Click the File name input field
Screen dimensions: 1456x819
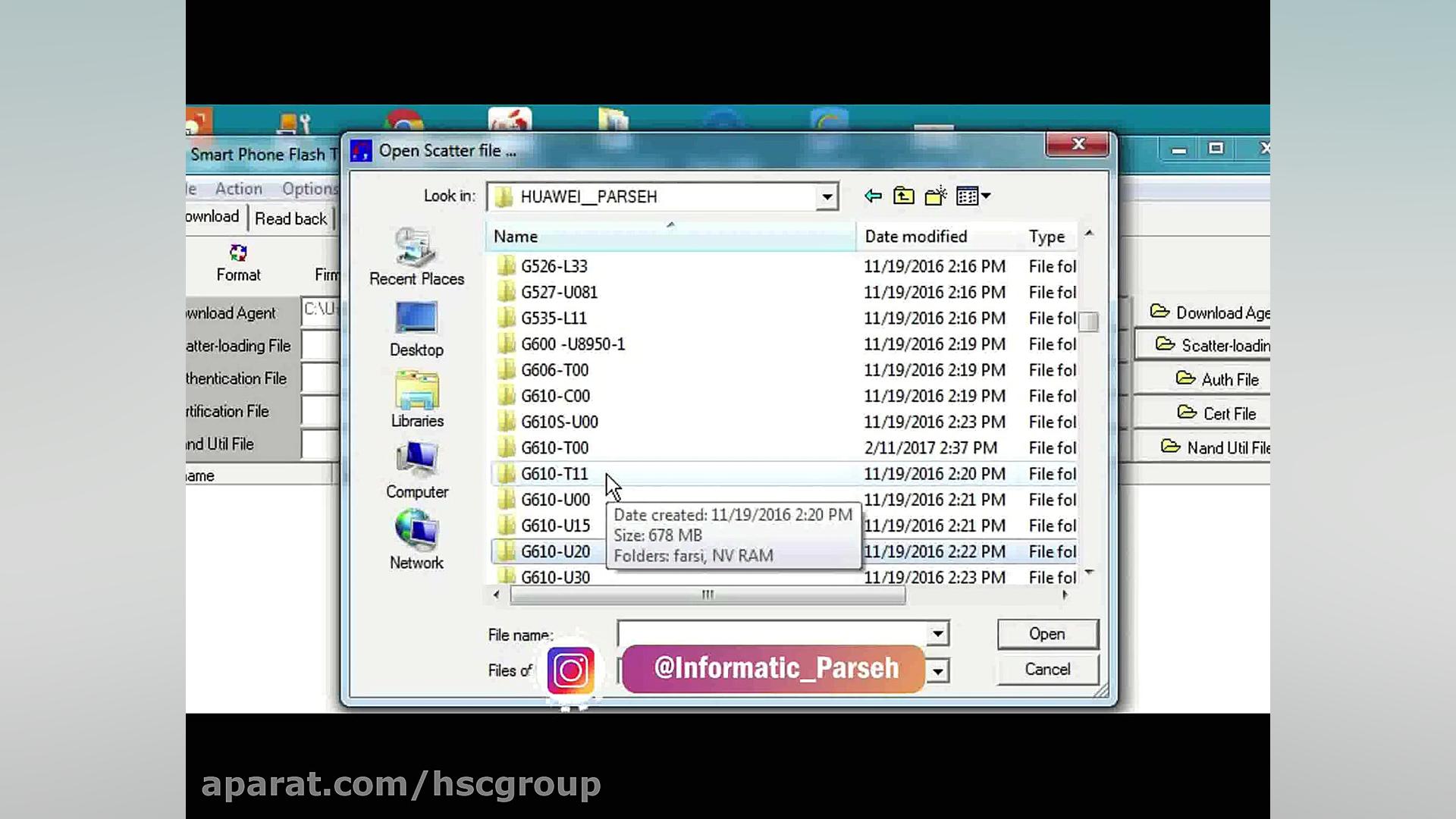[x=771, y=633]
